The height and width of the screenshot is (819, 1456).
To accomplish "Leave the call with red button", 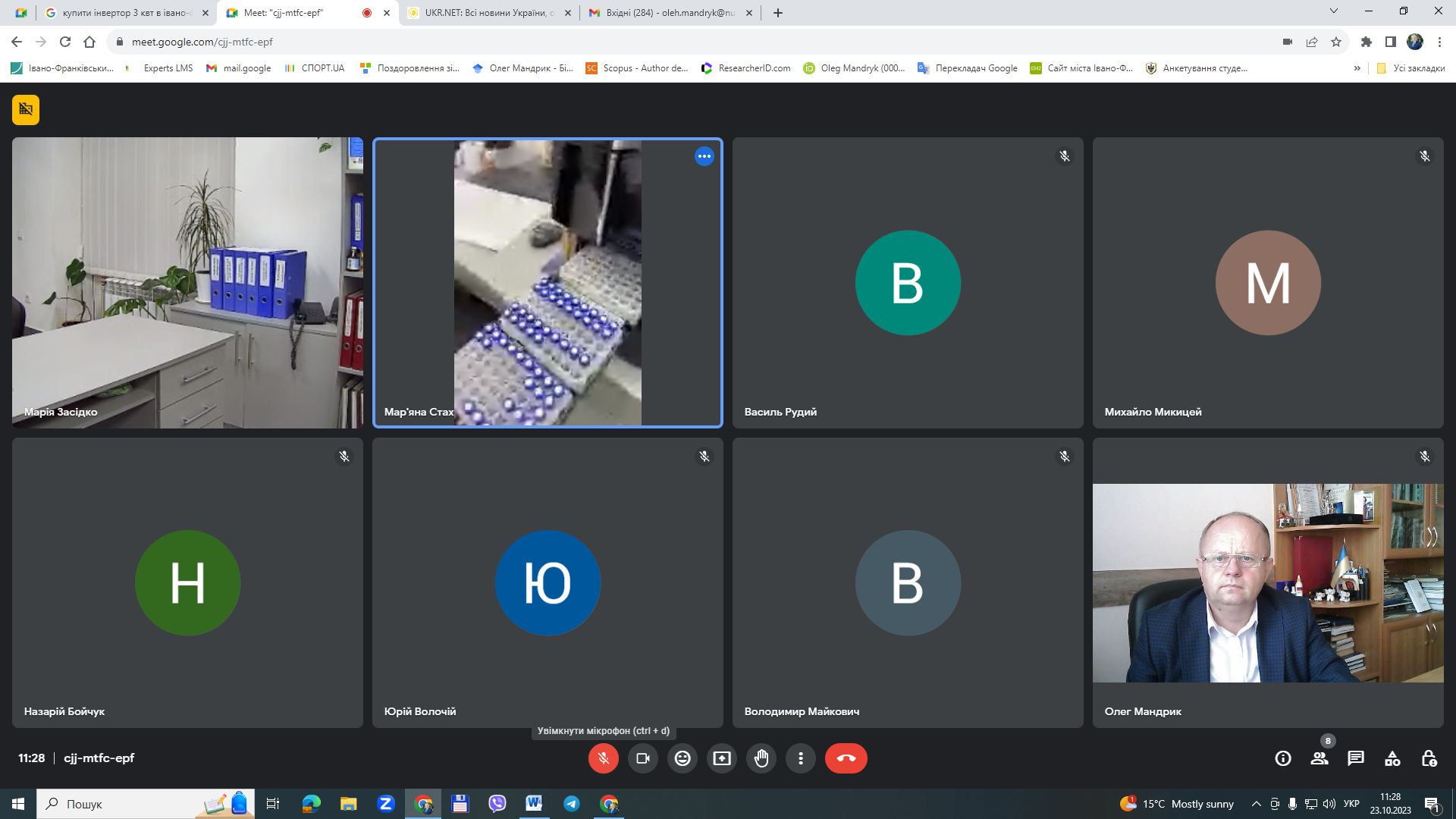I will tap(846, 758).
